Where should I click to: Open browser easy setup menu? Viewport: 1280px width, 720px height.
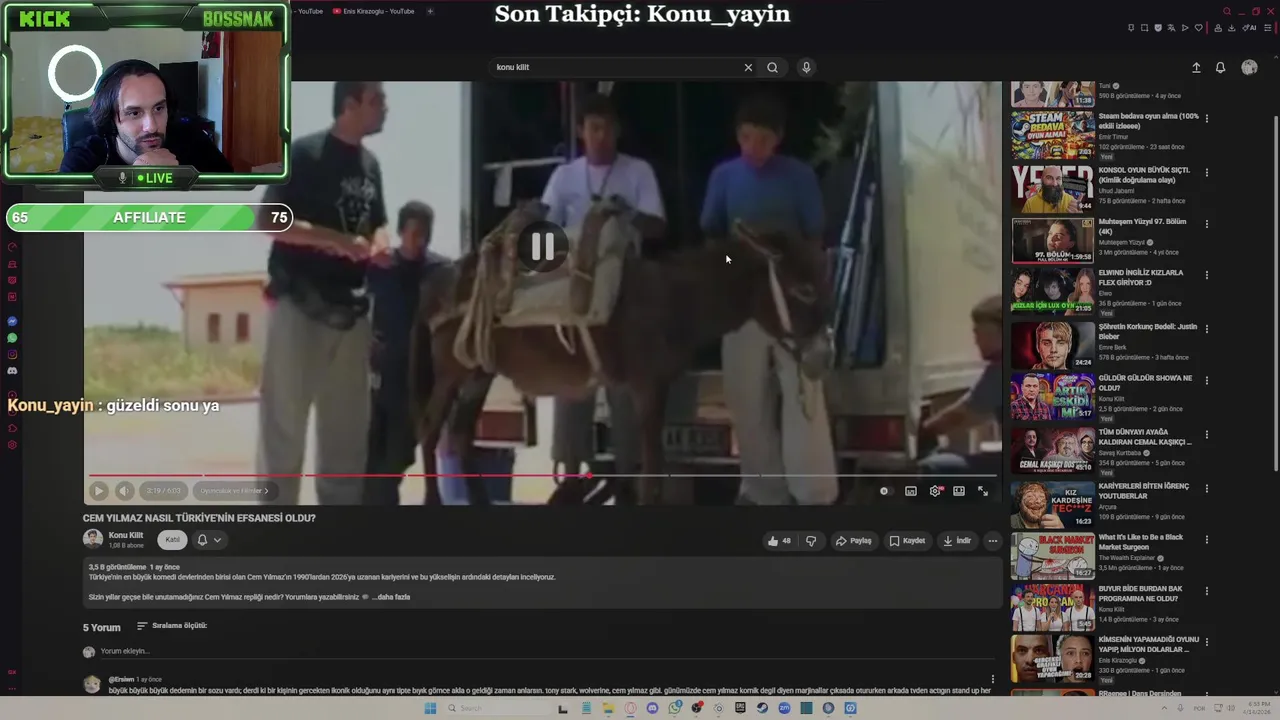pyautogui.click(x=1268, y=28)
